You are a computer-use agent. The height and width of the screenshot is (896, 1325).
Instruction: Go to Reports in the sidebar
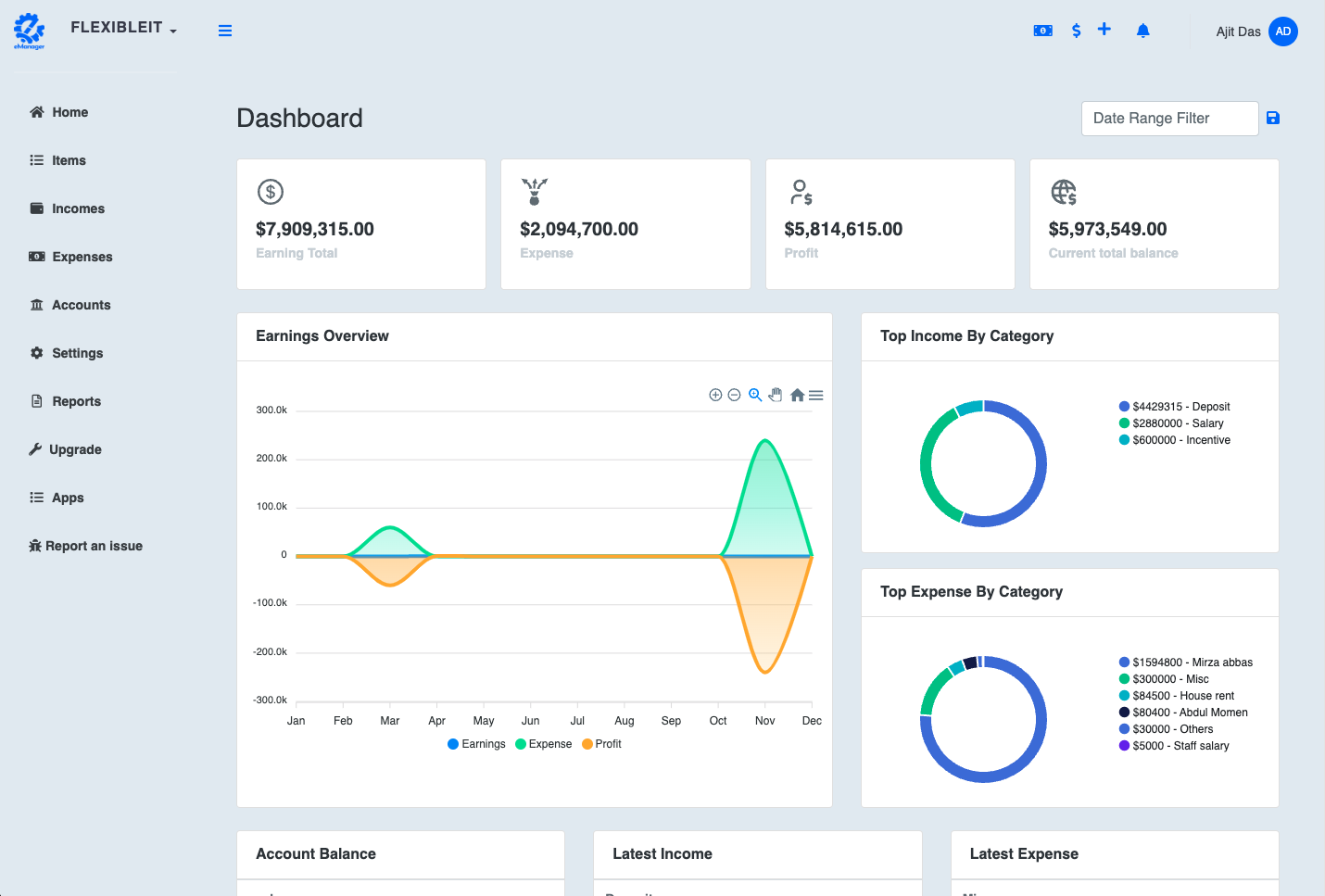[76, 401]
